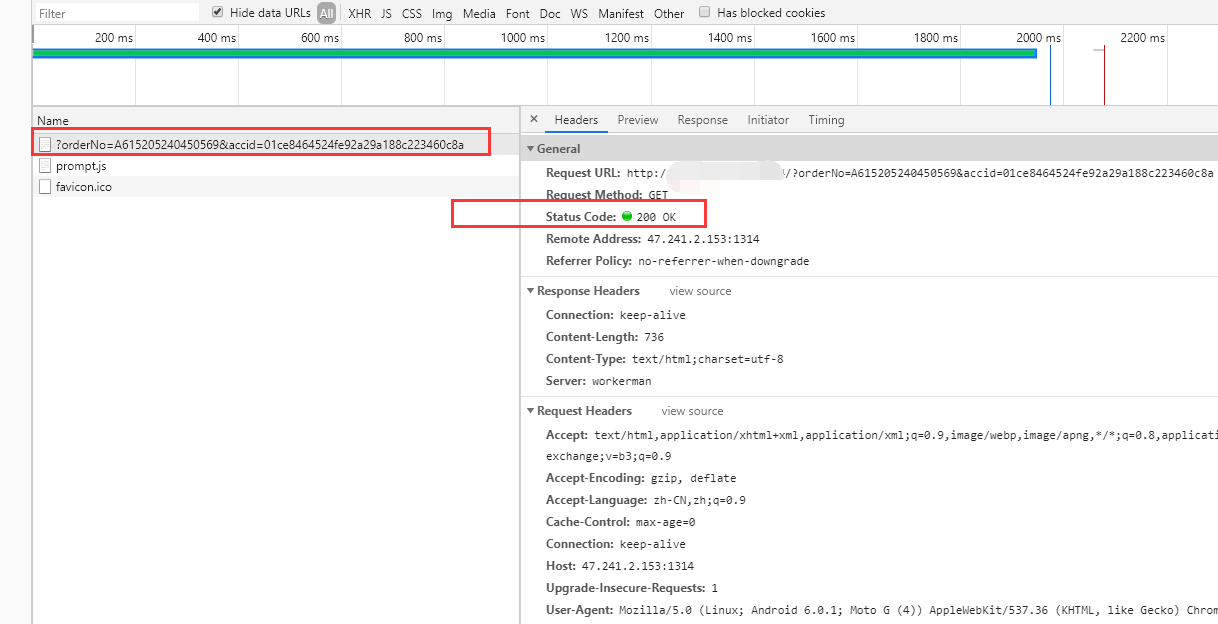This screenshot has height=624, width=1218.
Task: Click the Request Method GET value
Action: 658,195
